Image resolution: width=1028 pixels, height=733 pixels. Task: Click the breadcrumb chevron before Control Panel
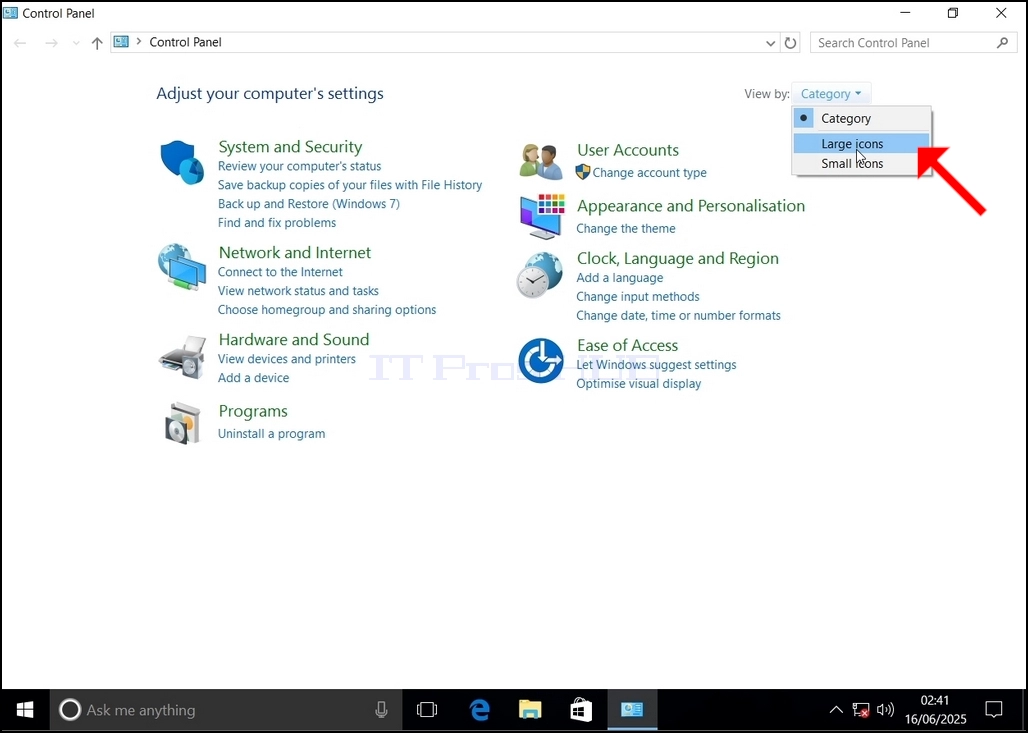click(x=138, y=42)
